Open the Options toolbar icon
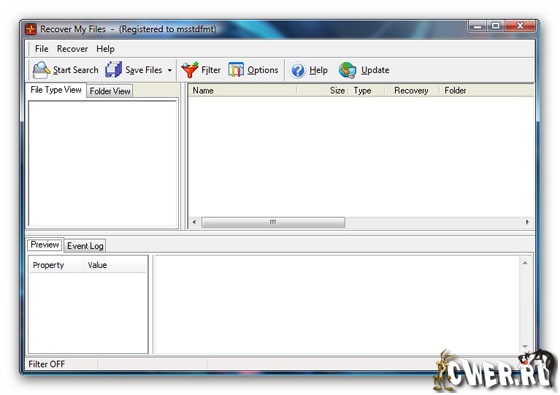Screen dimensions: 560x395 [236, 70]
